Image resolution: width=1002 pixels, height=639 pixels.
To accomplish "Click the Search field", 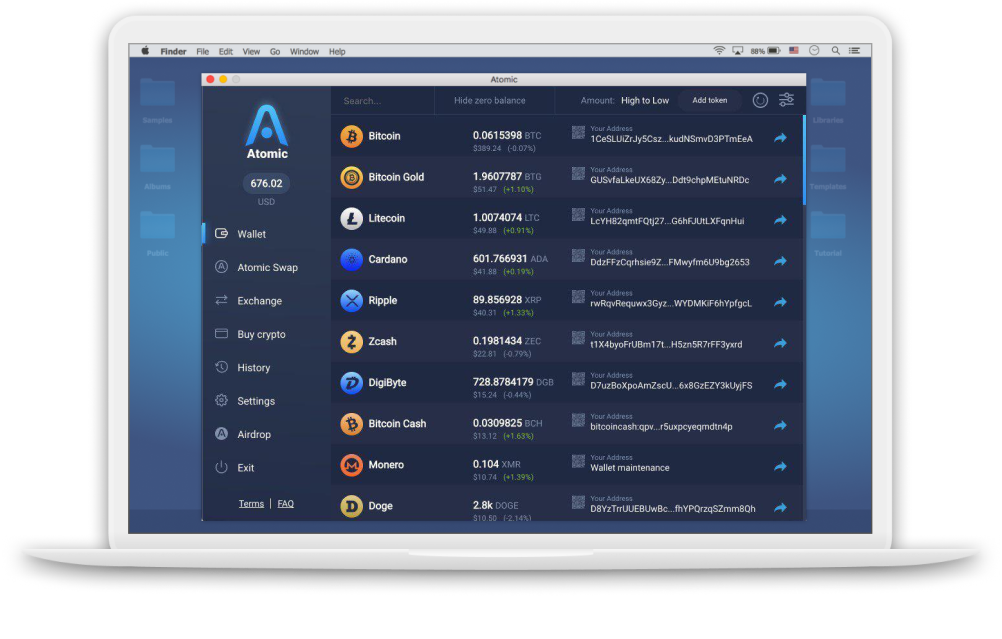I will (x=382, y=101).
